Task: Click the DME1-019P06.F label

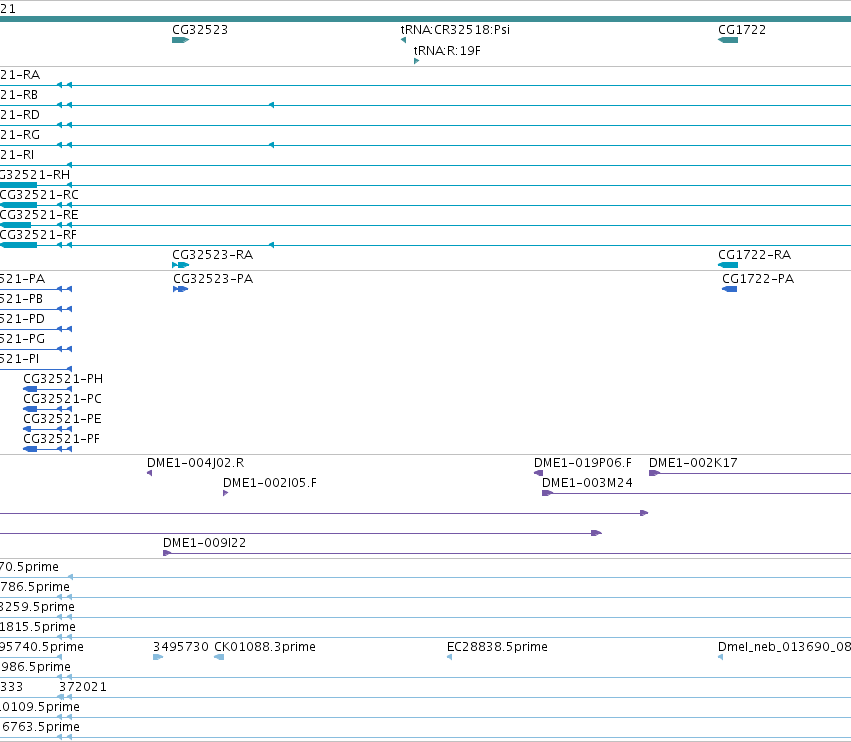Action: click(583, 463)
